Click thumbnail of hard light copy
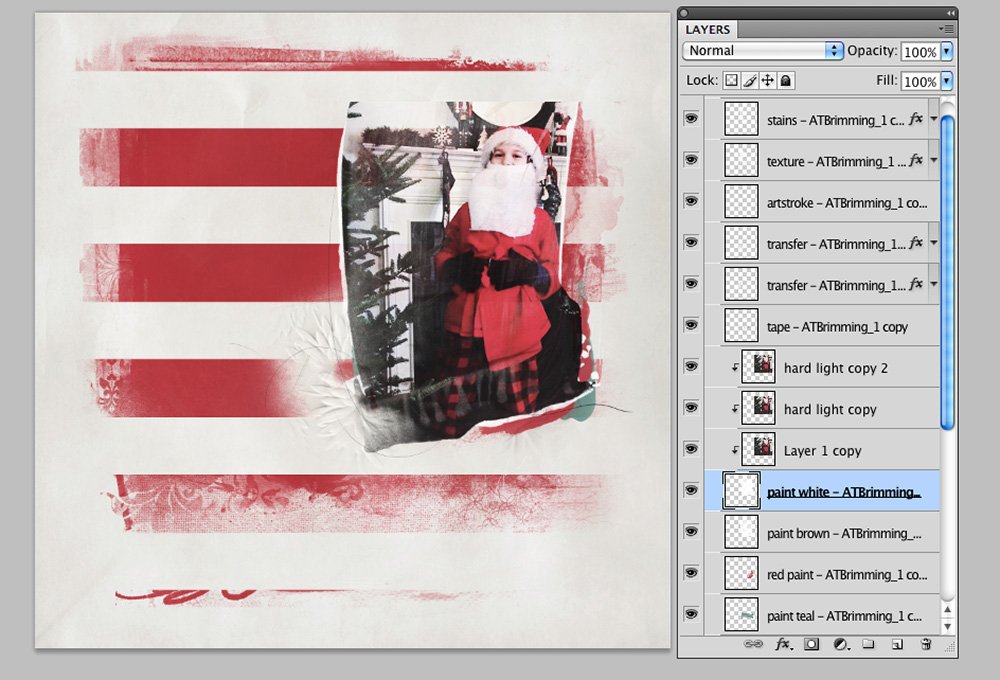1000x680 pixels. (x=758, y=407)
